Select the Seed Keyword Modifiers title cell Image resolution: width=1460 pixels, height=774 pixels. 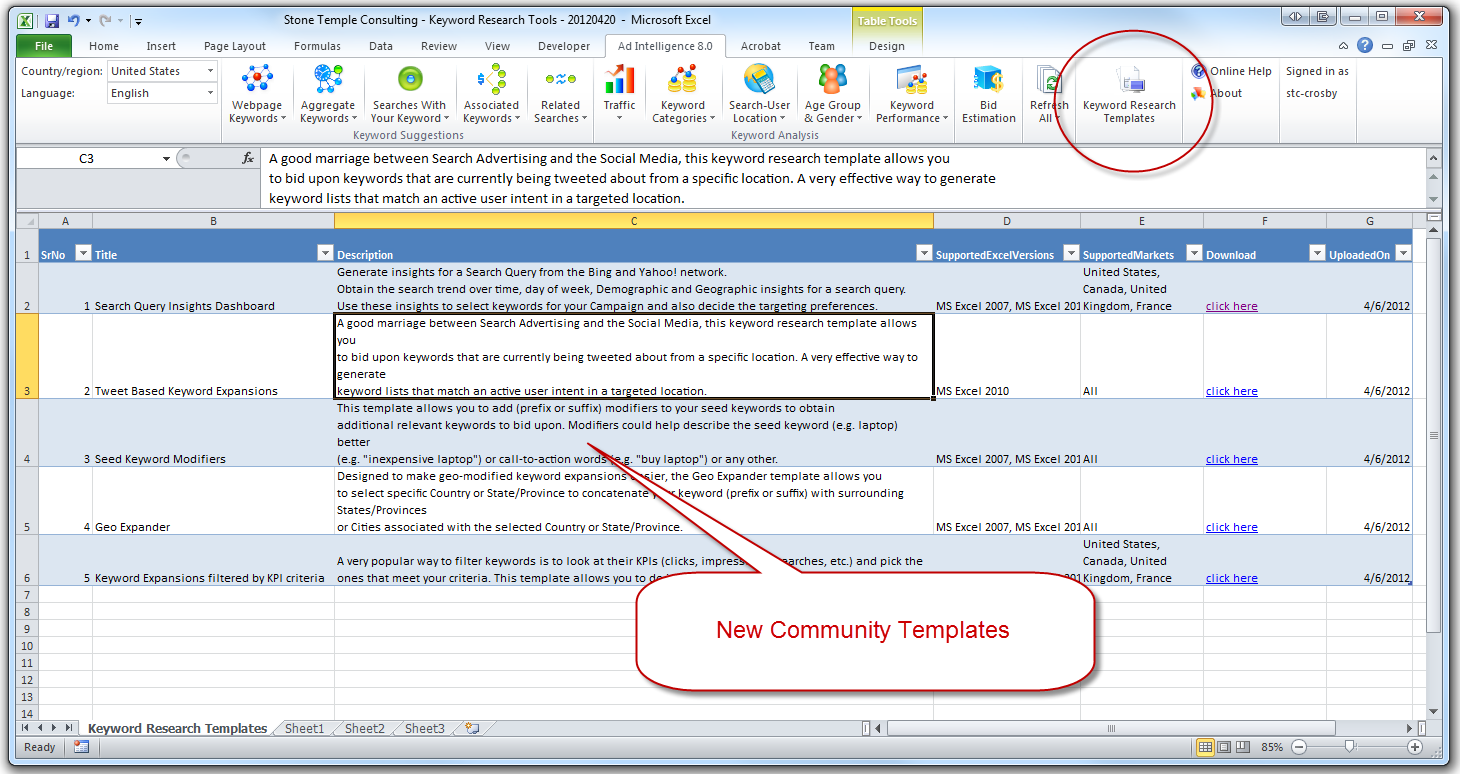(213, 432)
